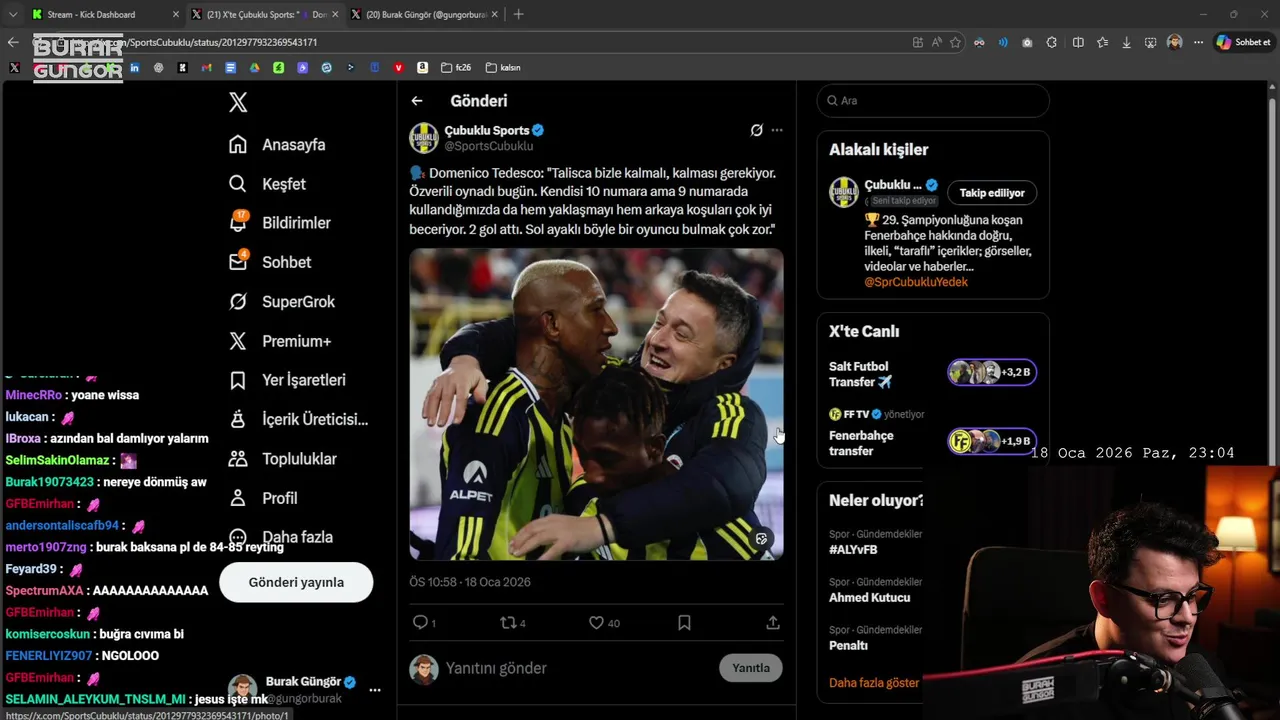
Task: Open Sohbet messages in the sidebar
Action: point(270,262)
